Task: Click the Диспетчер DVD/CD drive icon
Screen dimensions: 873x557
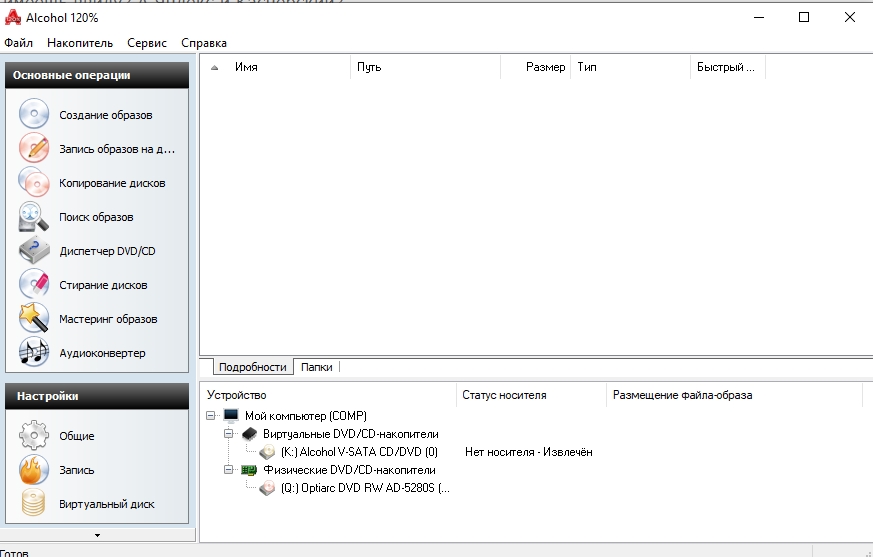Action: click(x=34, y=250)
